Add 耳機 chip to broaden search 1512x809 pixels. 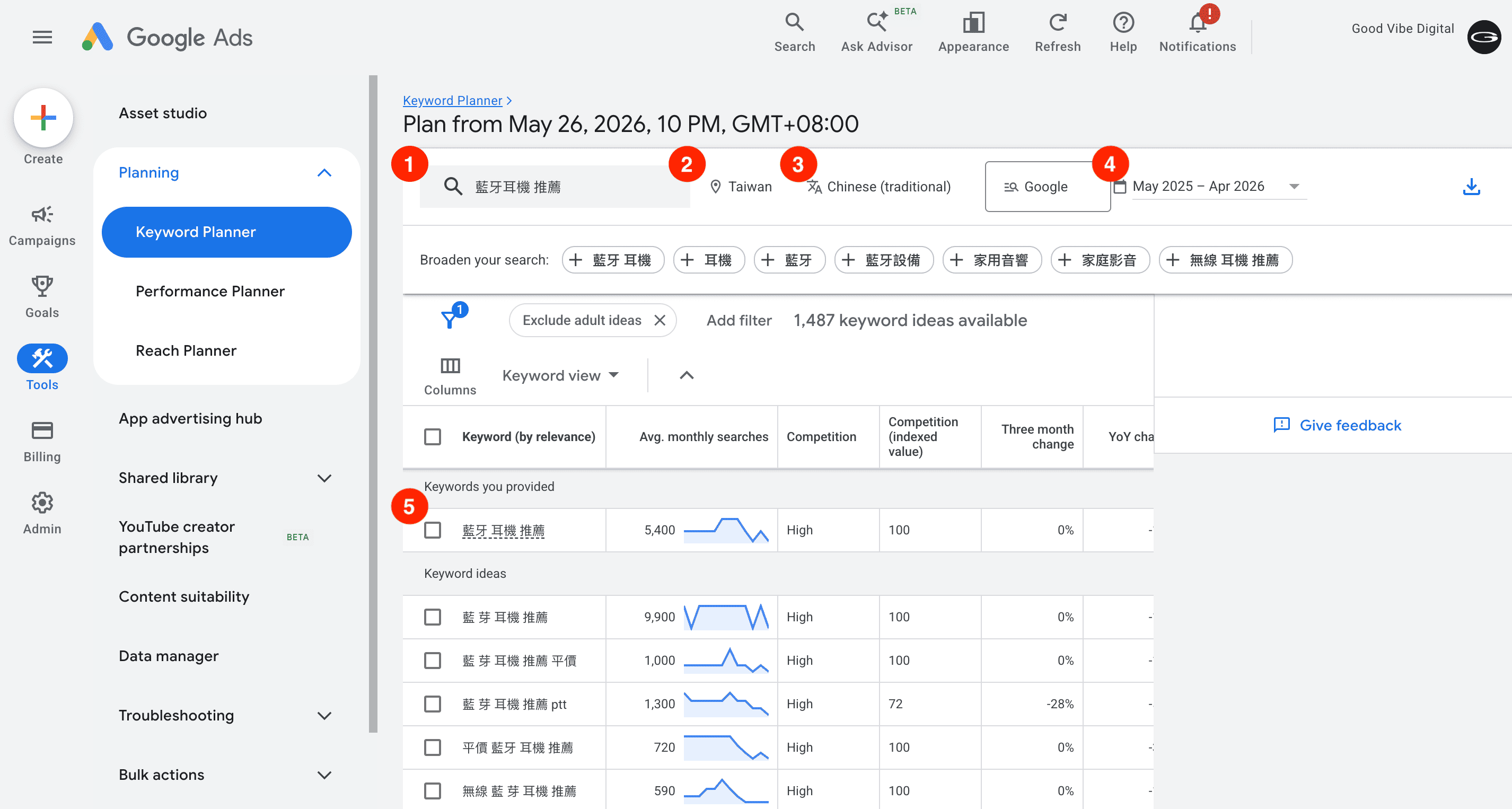[x=709, y=259]
